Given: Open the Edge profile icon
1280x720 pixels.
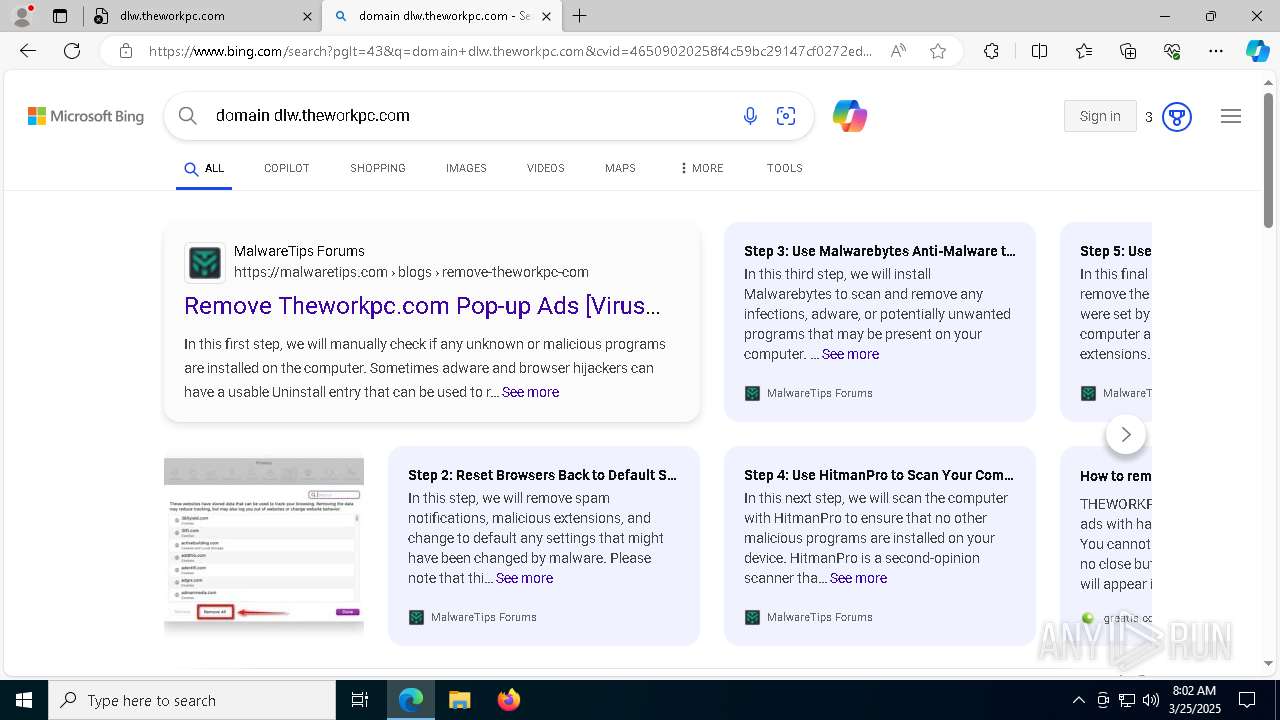Looking at the screenshot, I should (22, 16).
